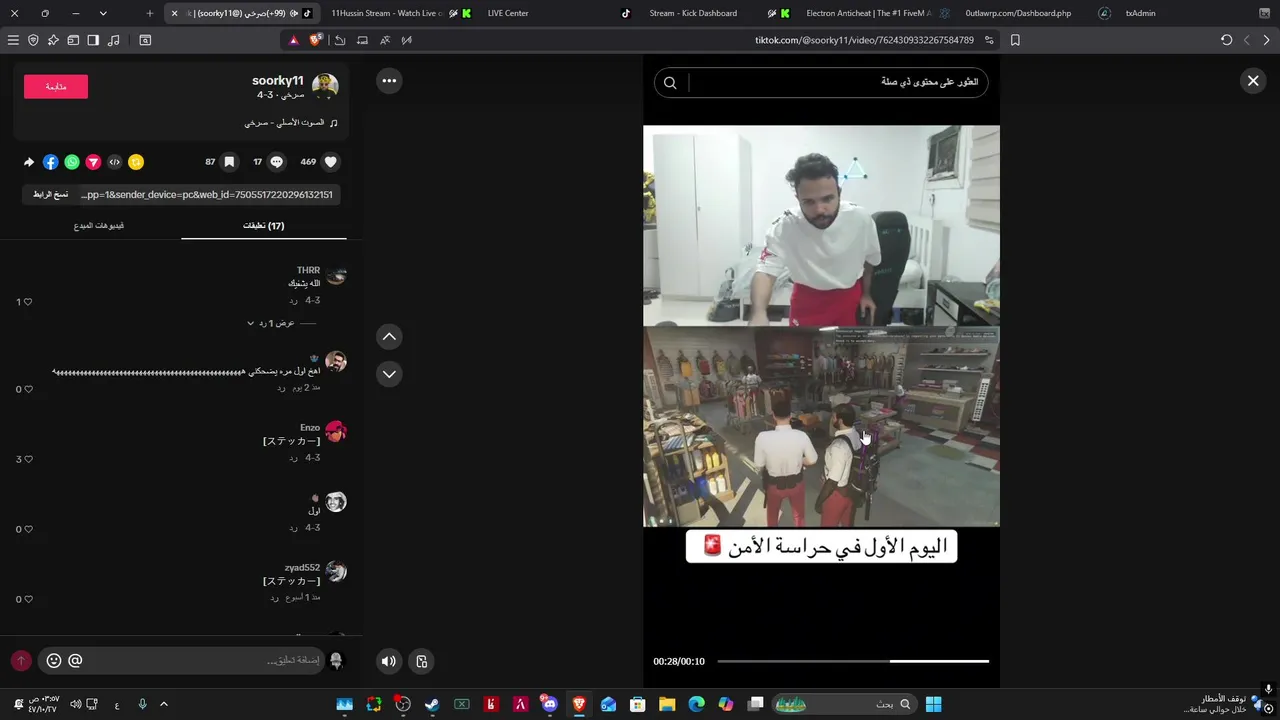The height and width of the screenshot is (720, 1280).
Task: Post comment with red arrow button
Action: coord(21,661)
